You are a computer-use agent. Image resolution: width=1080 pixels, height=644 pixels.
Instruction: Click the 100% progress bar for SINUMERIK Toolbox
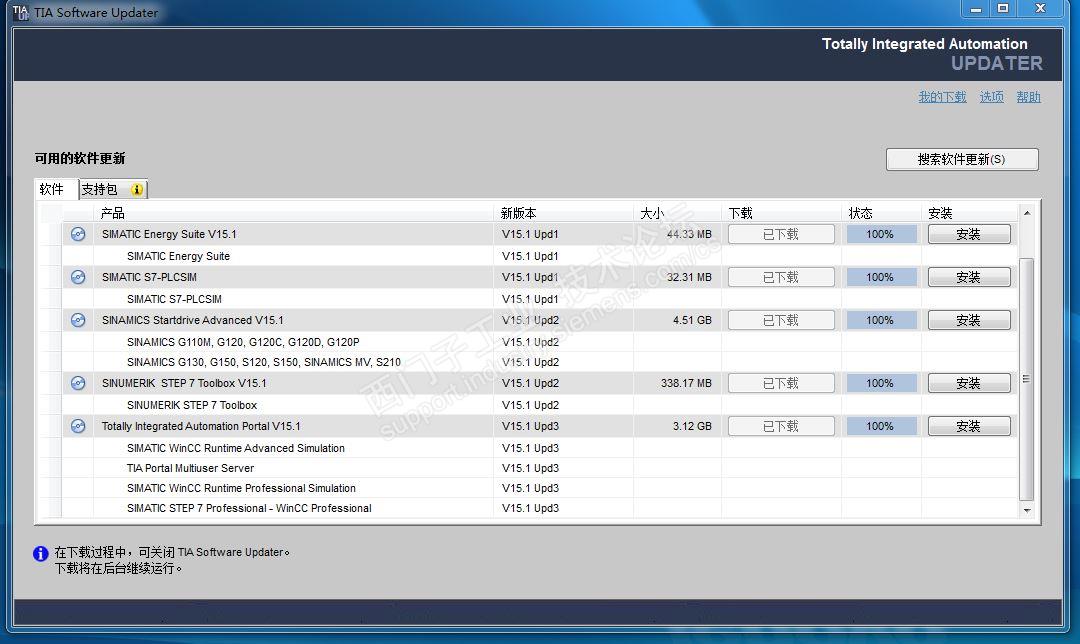(x=882, y=383)
